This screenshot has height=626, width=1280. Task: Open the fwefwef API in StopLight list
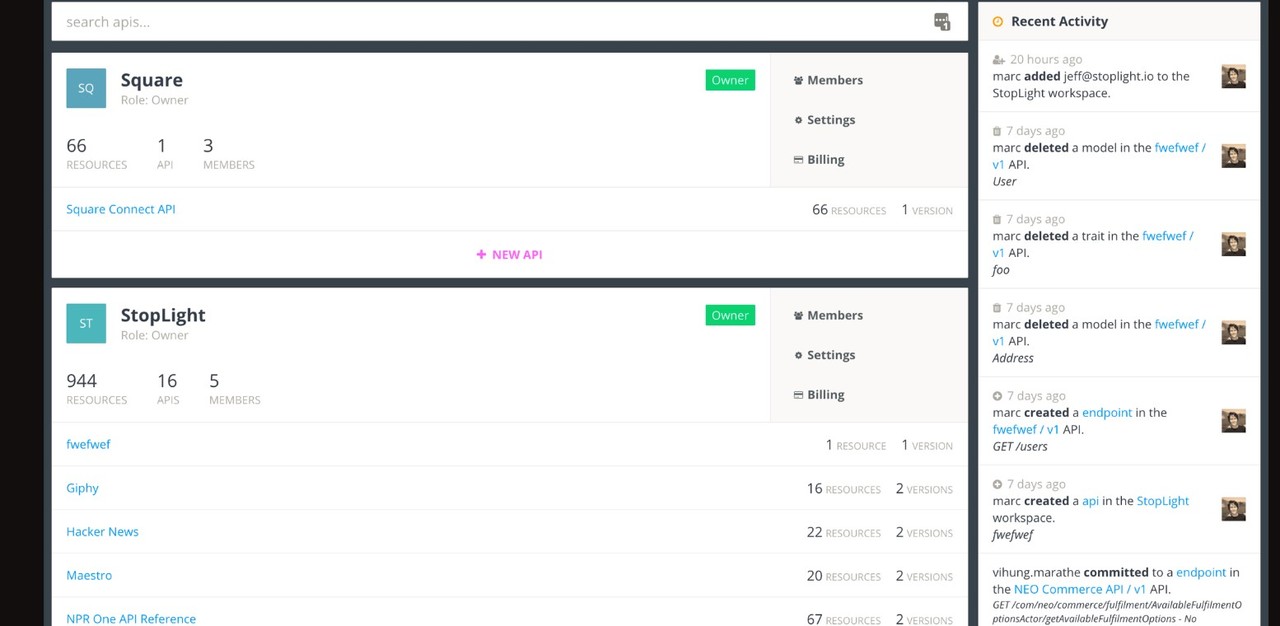click(88, 444)
